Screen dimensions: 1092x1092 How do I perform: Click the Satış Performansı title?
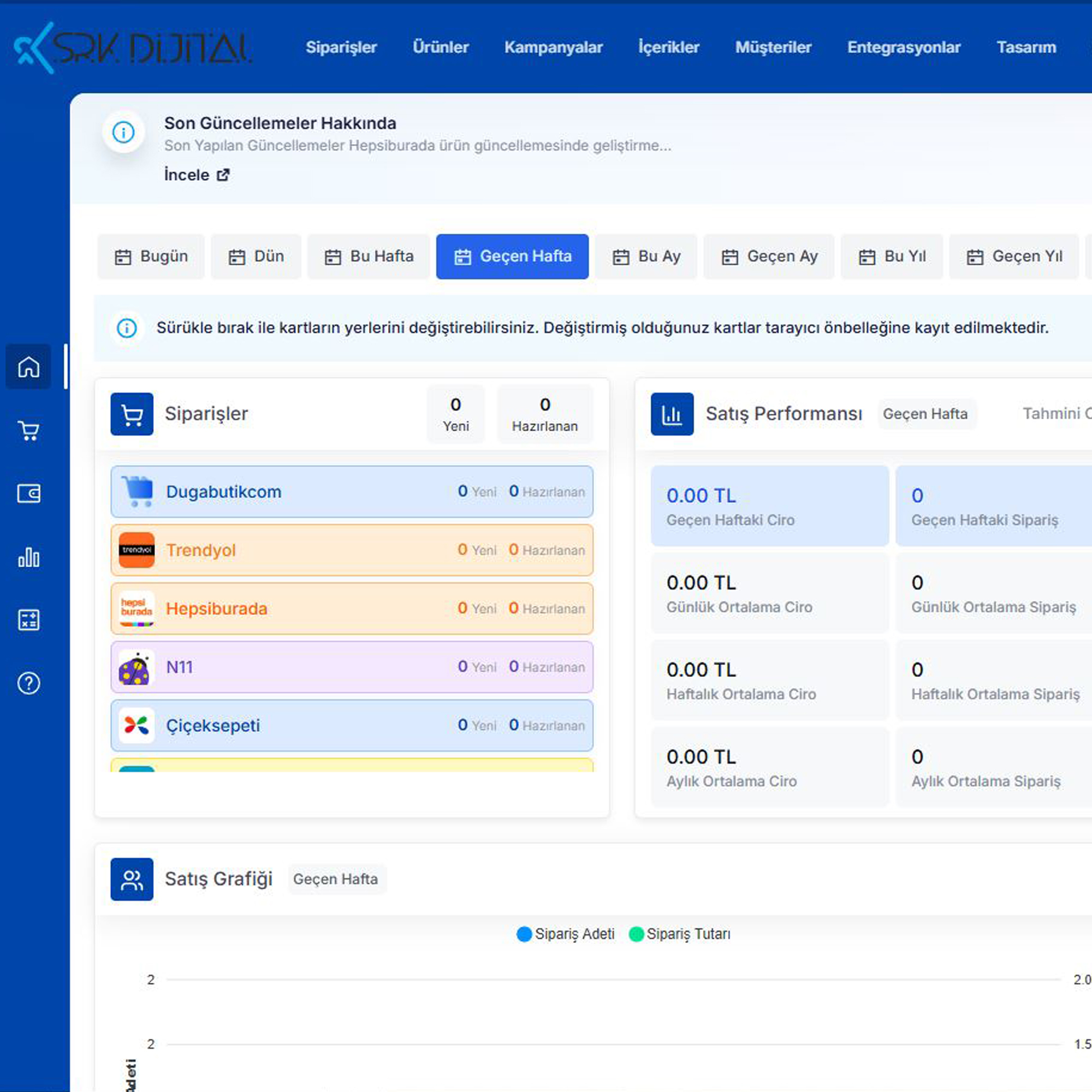pos(785,414)
